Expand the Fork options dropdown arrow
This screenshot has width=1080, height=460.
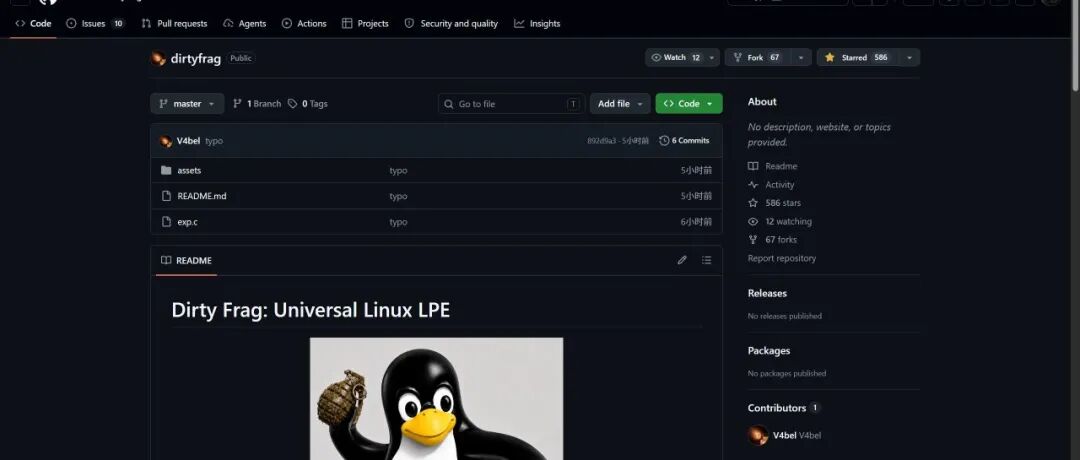pos(800,58)
